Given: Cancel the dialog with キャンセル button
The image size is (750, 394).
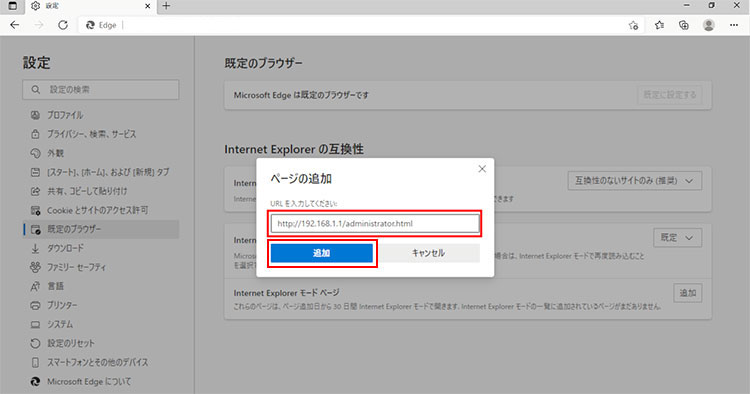Looking at the screenshot, I should pyautogui.click(x=428, y=253).
